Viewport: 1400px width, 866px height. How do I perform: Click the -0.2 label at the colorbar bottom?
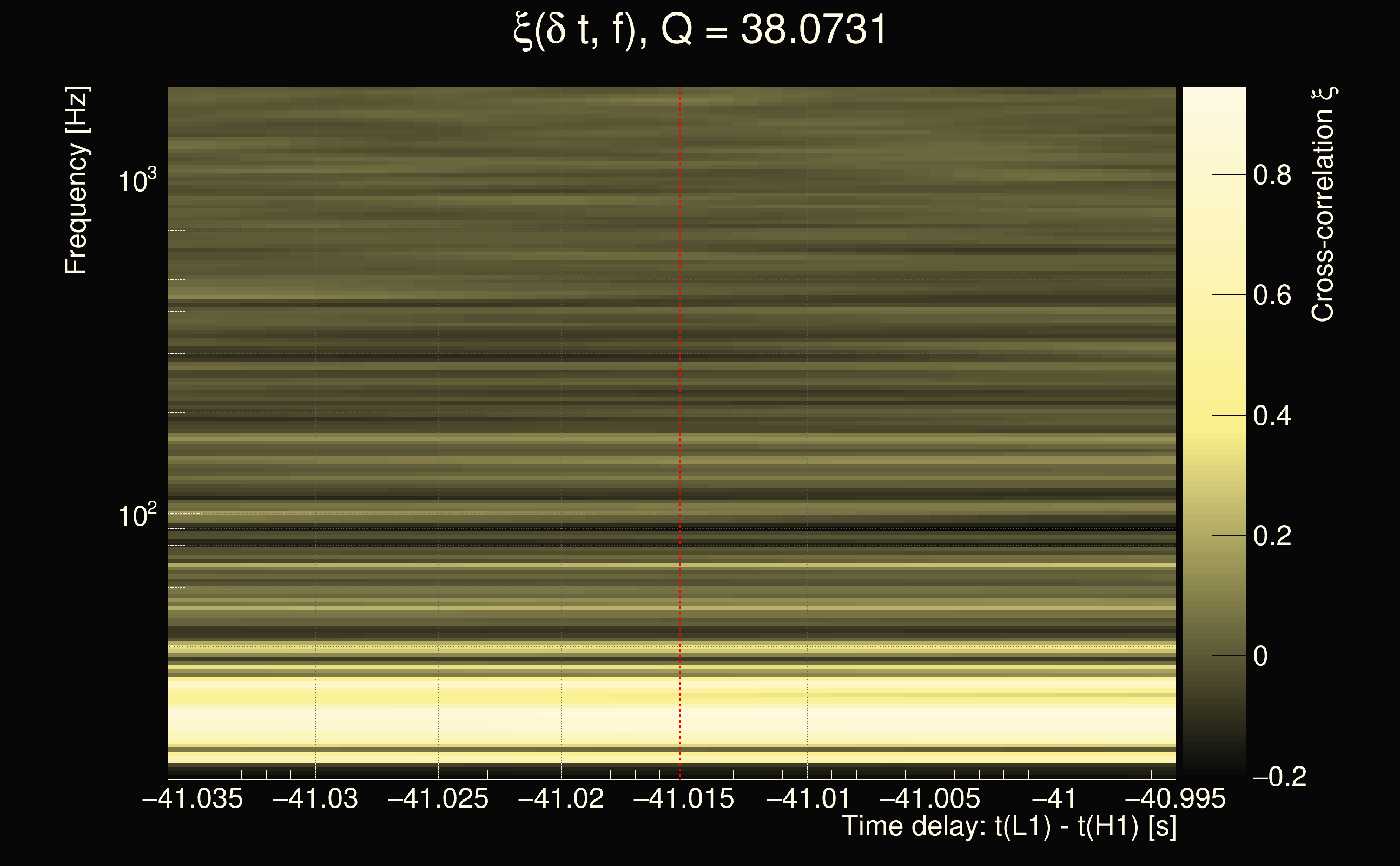tap(1279, 777)
